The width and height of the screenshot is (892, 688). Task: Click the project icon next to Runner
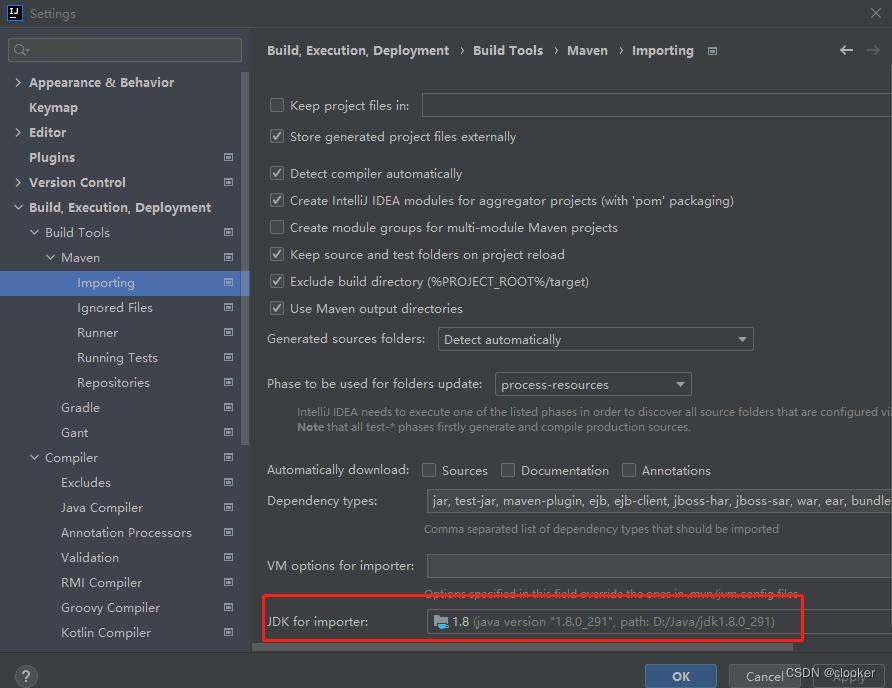tap(228, 332)
